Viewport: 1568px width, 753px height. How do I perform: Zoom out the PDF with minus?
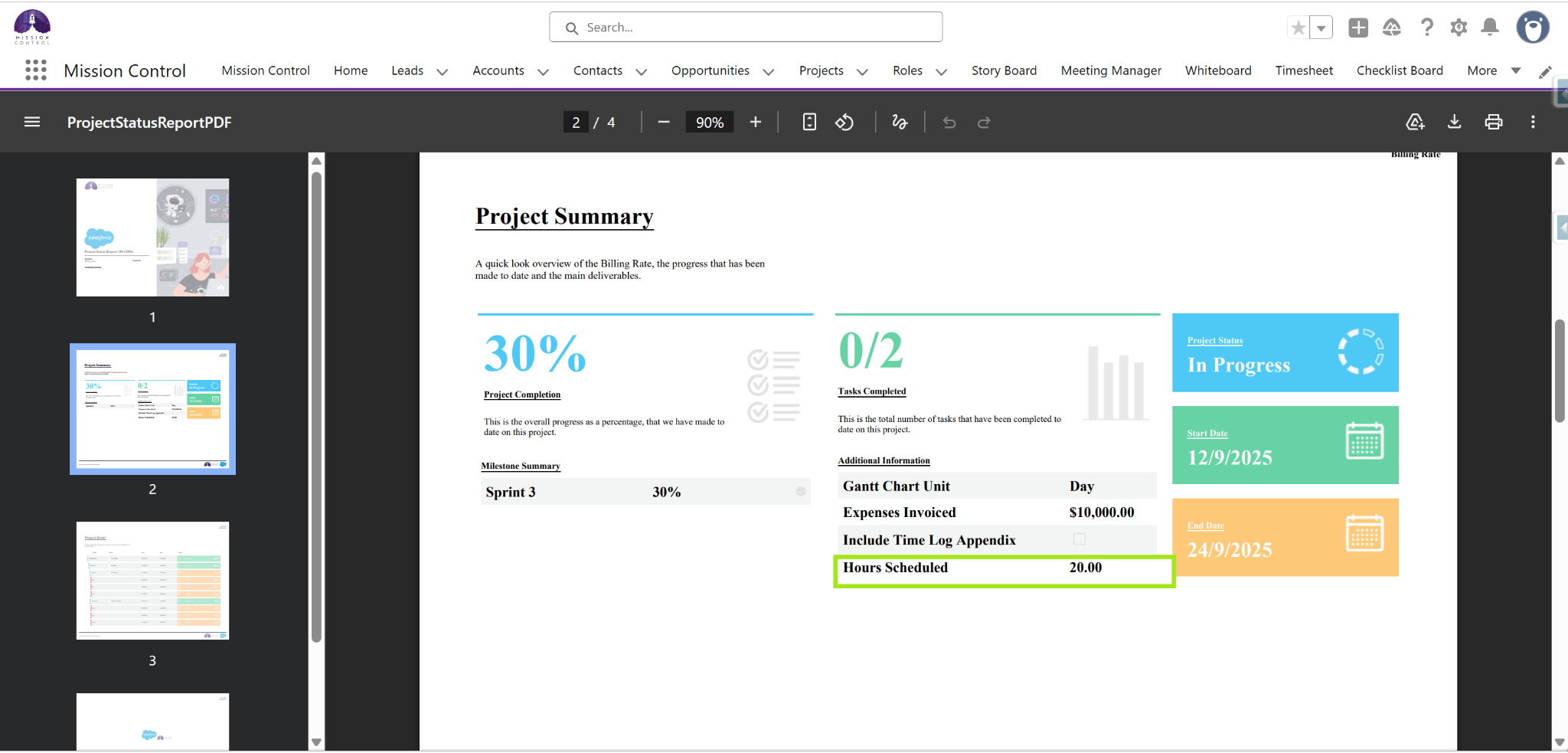[664, 122]
